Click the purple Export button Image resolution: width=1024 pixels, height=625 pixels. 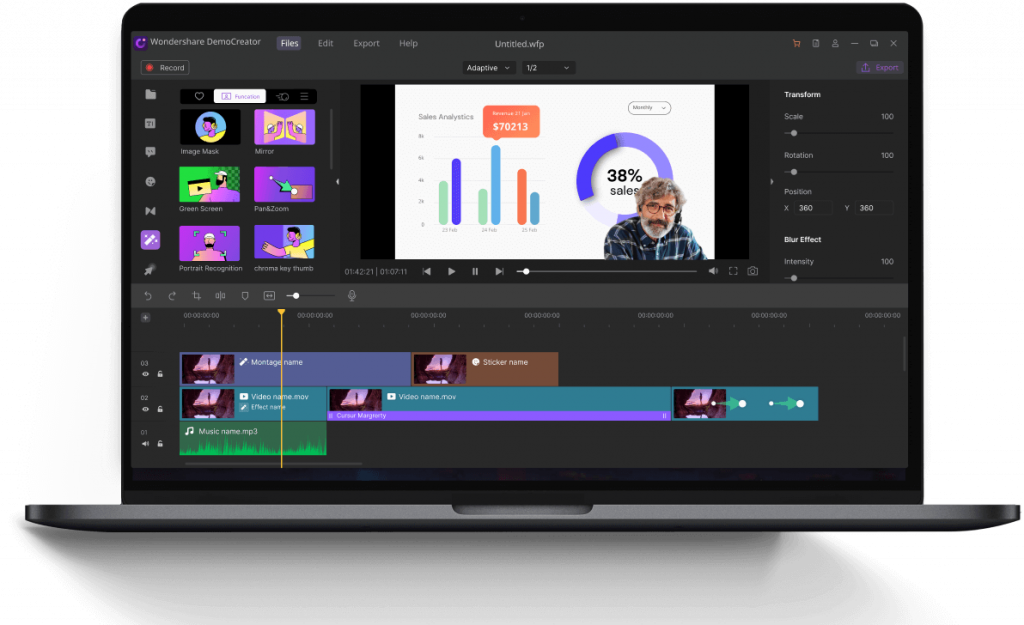[x=880, y=67]
